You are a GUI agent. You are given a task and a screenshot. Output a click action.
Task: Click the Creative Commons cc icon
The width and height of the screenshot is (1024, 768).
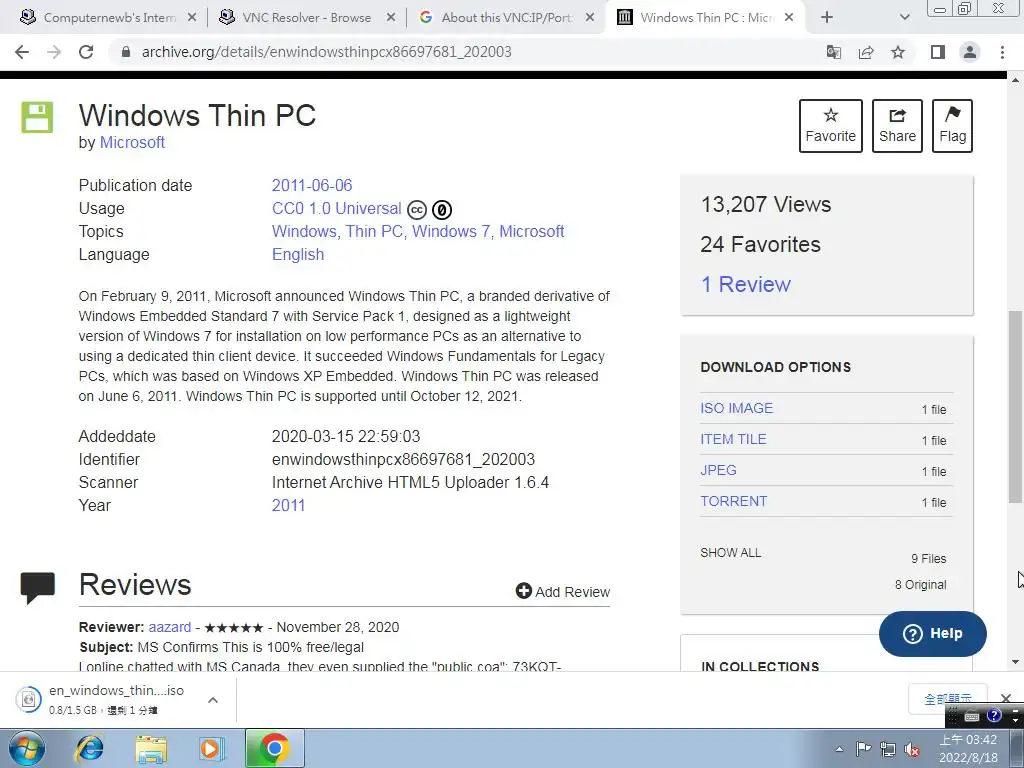[x=417, y=210]
